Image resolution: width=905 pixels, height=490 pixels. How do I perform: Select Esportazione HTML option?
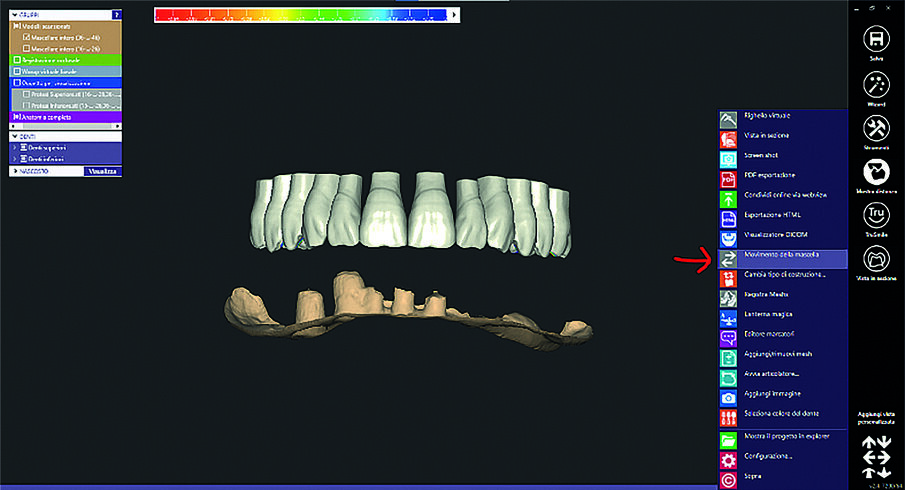tap(782, 219)
